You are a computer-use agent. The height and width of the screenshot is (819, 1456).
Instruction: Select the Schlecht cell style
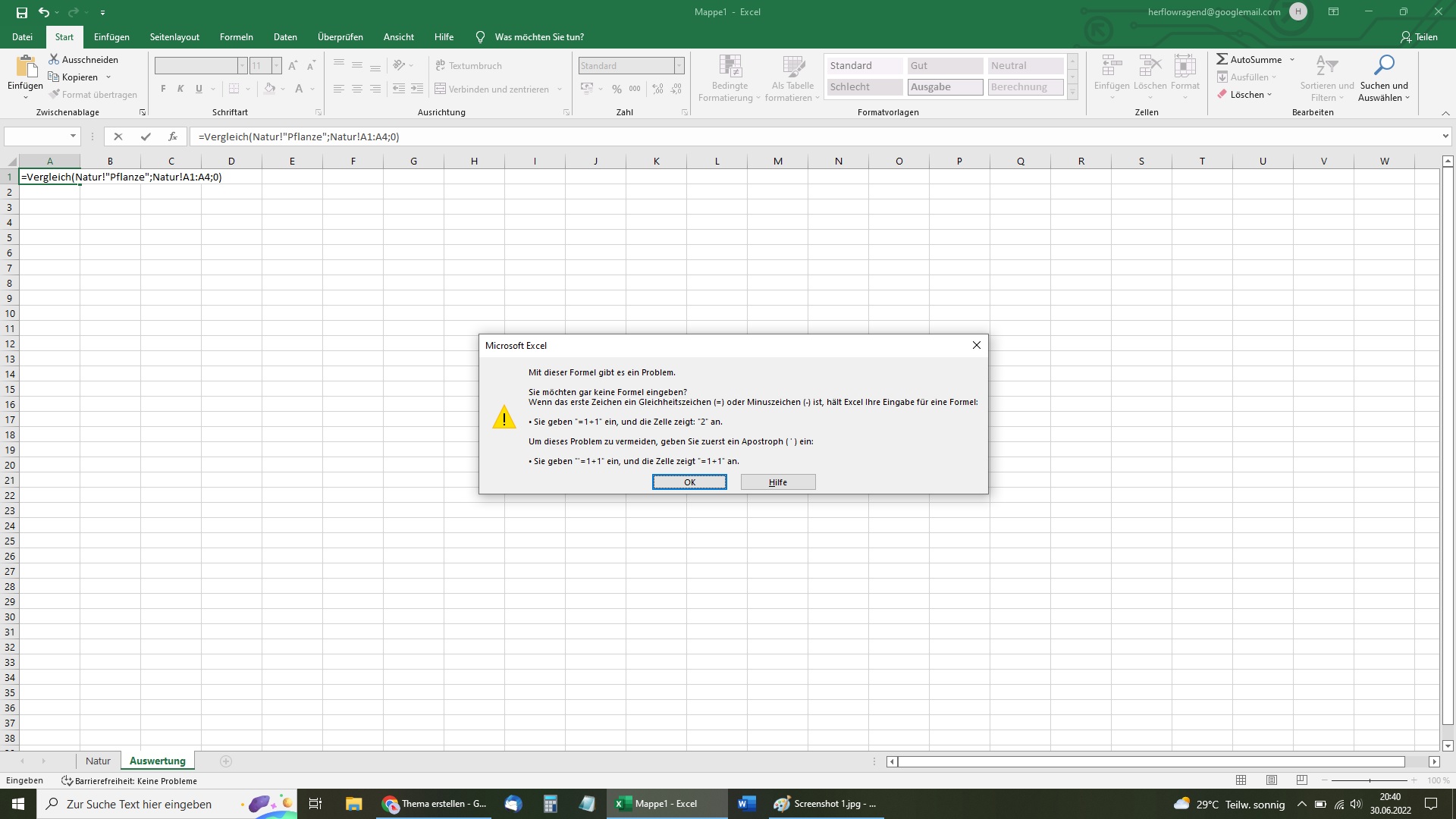tap(864, 87)
